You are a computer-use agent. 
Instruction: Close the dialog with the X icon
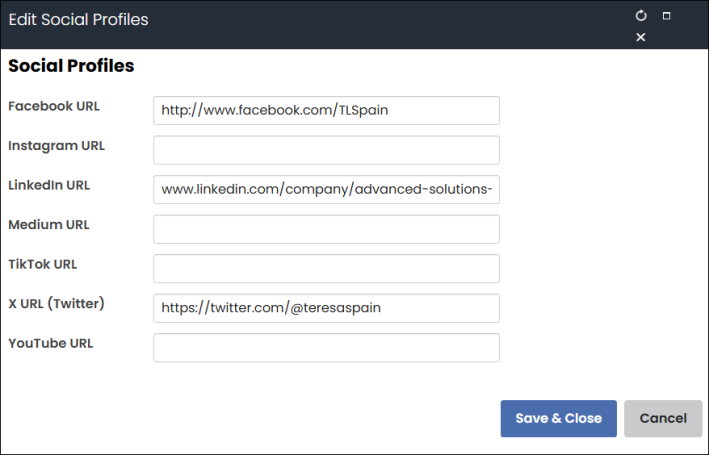641,37
